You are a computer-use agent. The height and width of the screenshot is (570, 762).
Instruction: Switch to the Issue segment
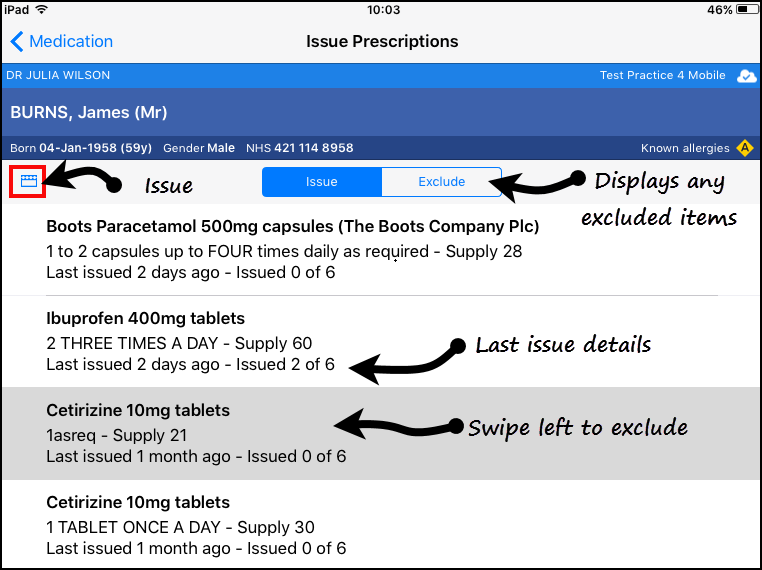[x=322, y=182]
